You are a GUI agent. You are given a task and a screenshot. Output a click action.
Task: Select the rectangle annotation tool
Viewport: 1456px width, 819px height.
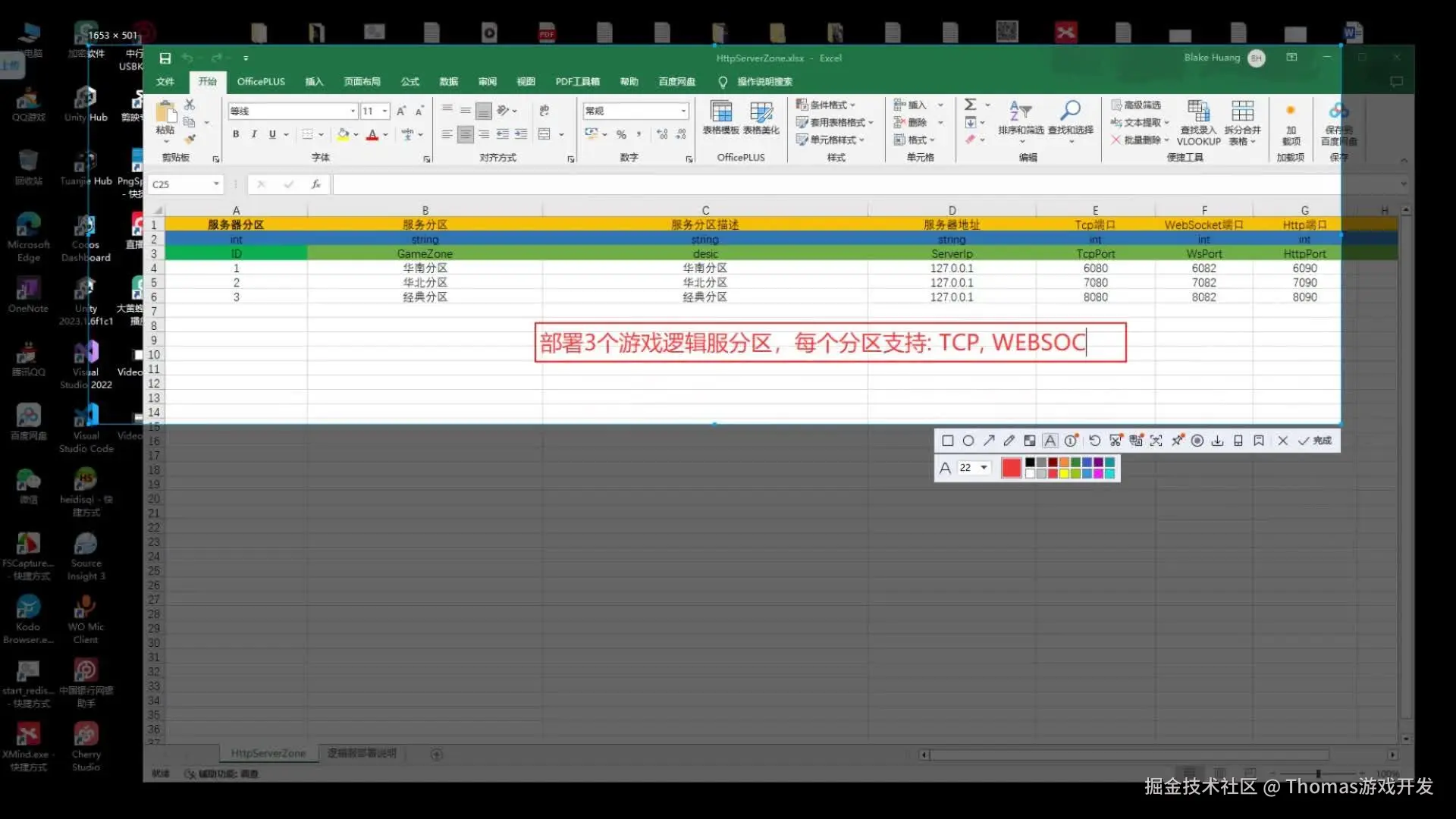(x=947, y=441)
